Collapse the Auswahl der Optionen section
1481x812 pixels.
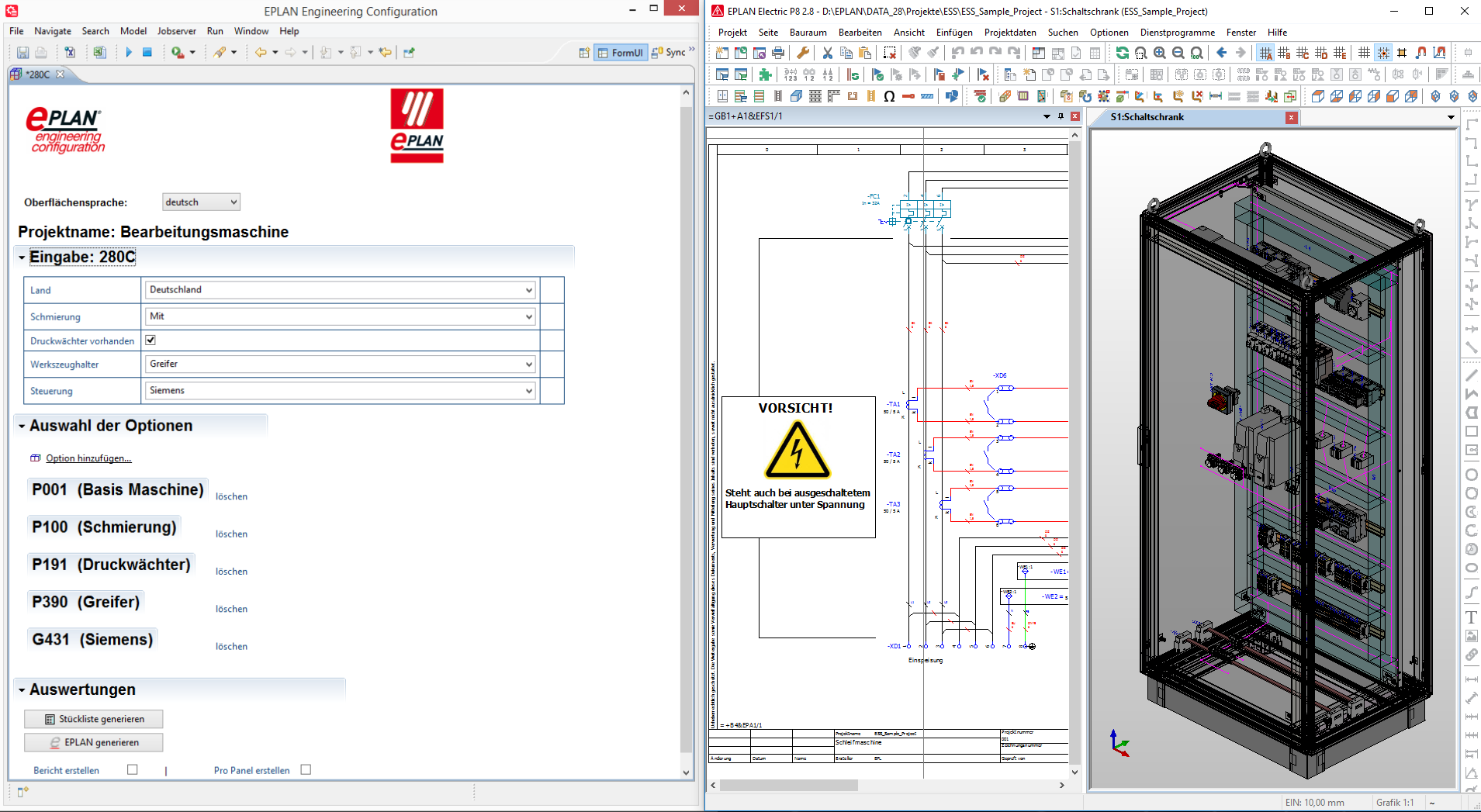point(22,426)
